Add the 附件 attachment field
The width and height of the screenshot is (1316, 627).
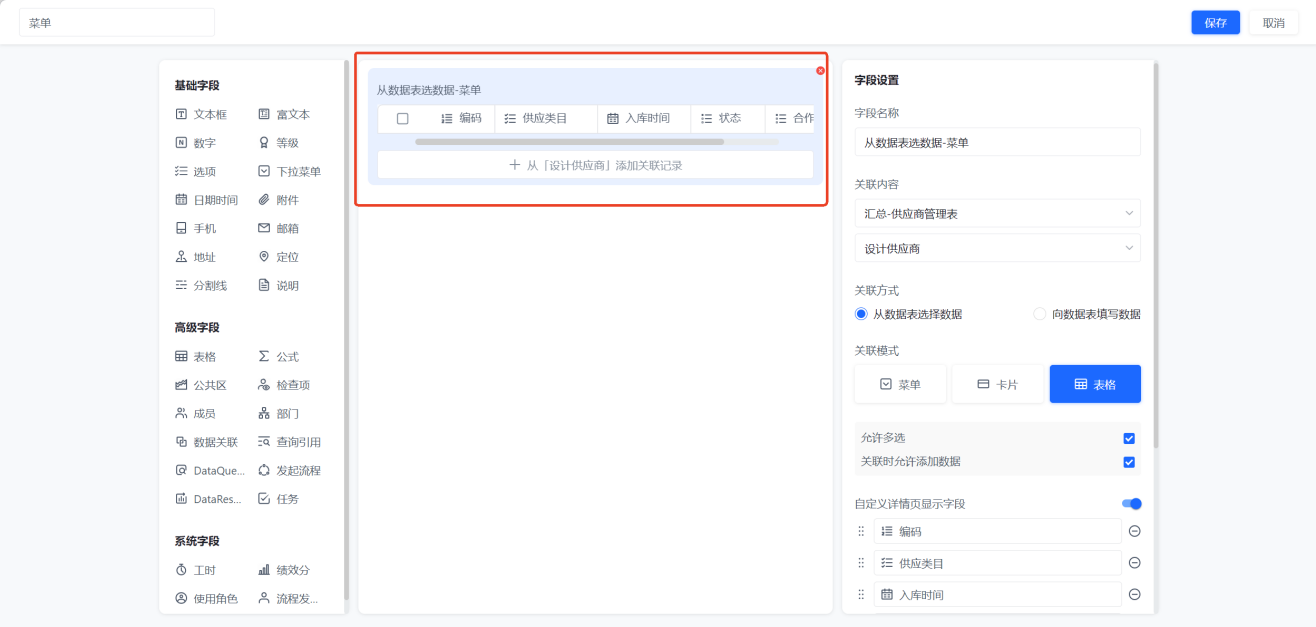[x=279, y=200]
